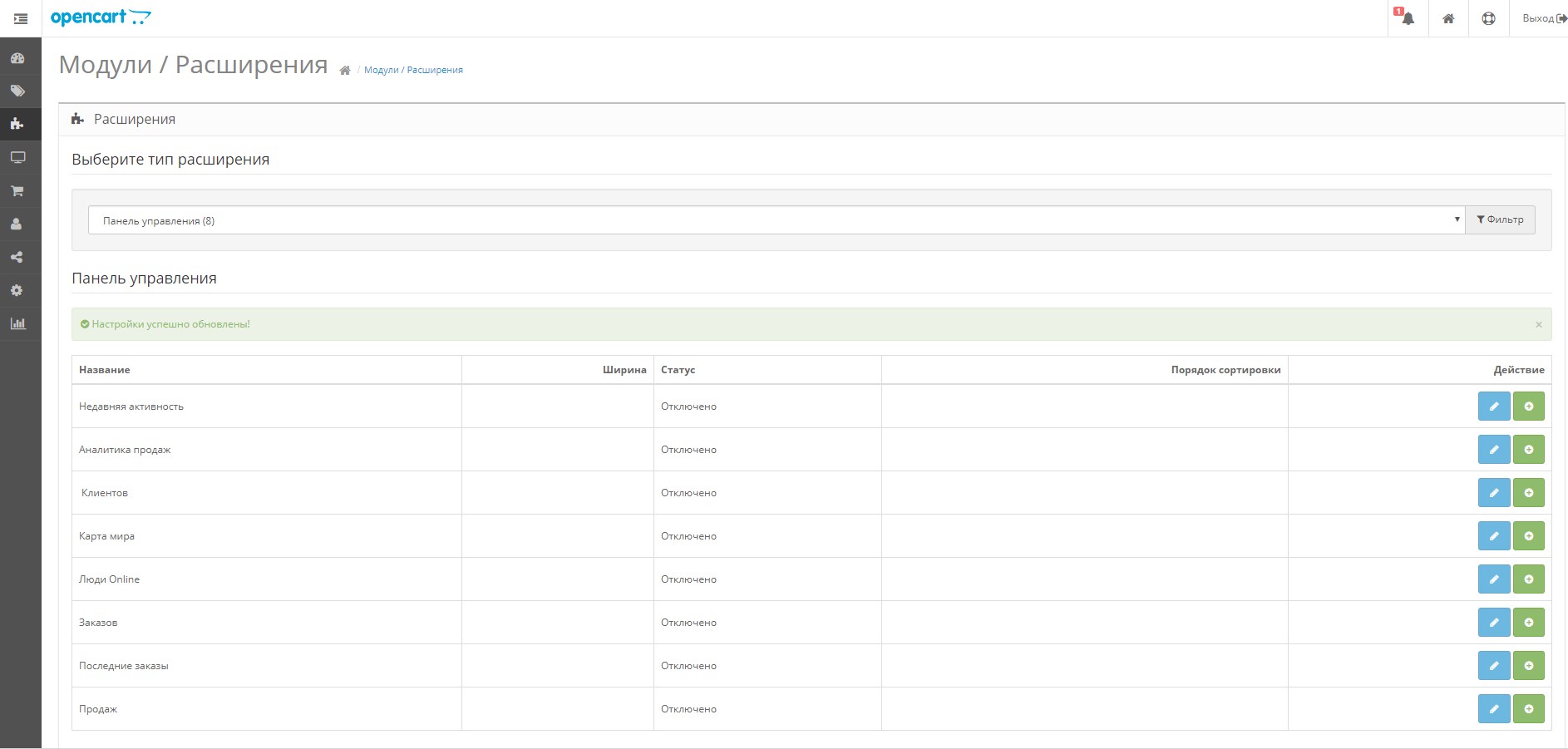1568x749 pixels.
Task: Edit the Продаж extension
Action: 1493,709
